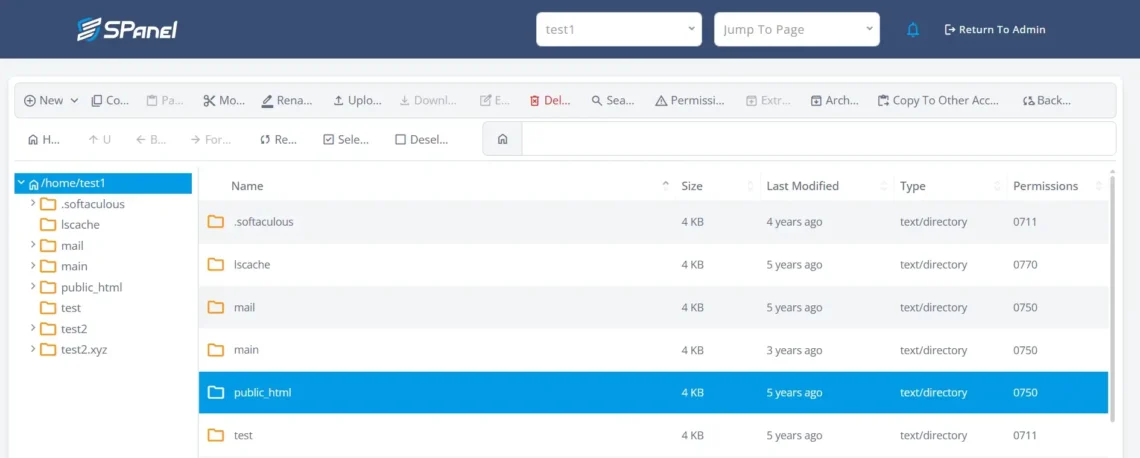Select the test row in file list
This screenshot has width=1140, height=458.
(653, 435)
